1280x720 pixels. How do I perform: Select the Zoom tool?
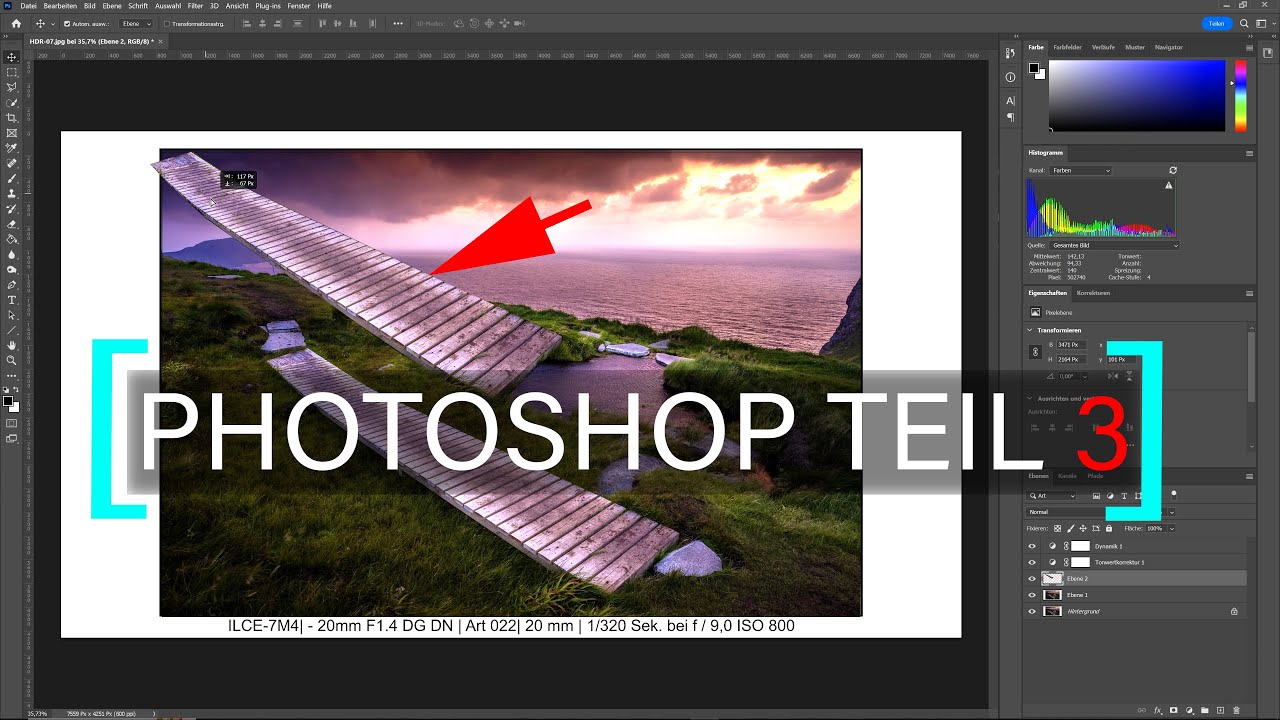12,360
